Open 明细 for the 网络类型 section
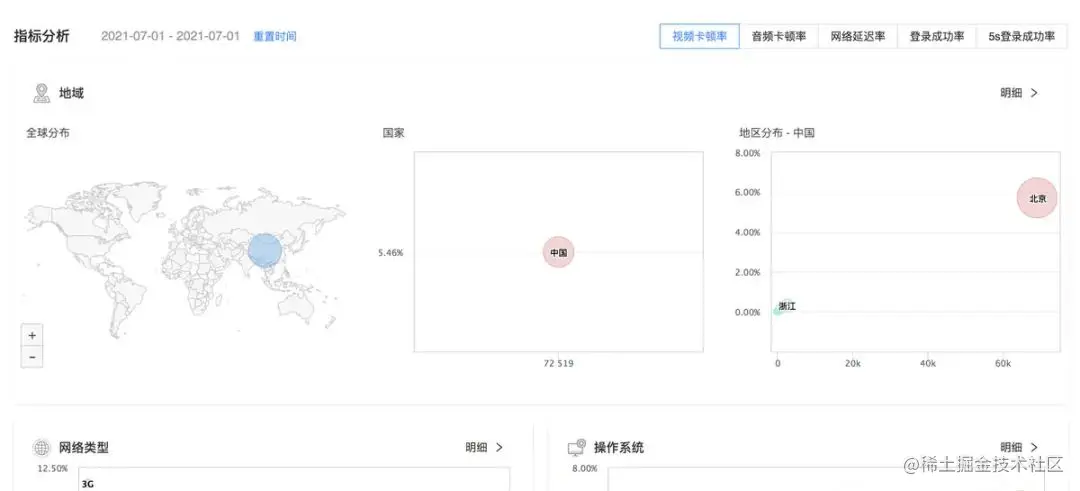The height and width of the screenshot is (491, 1080). [476, 448]
